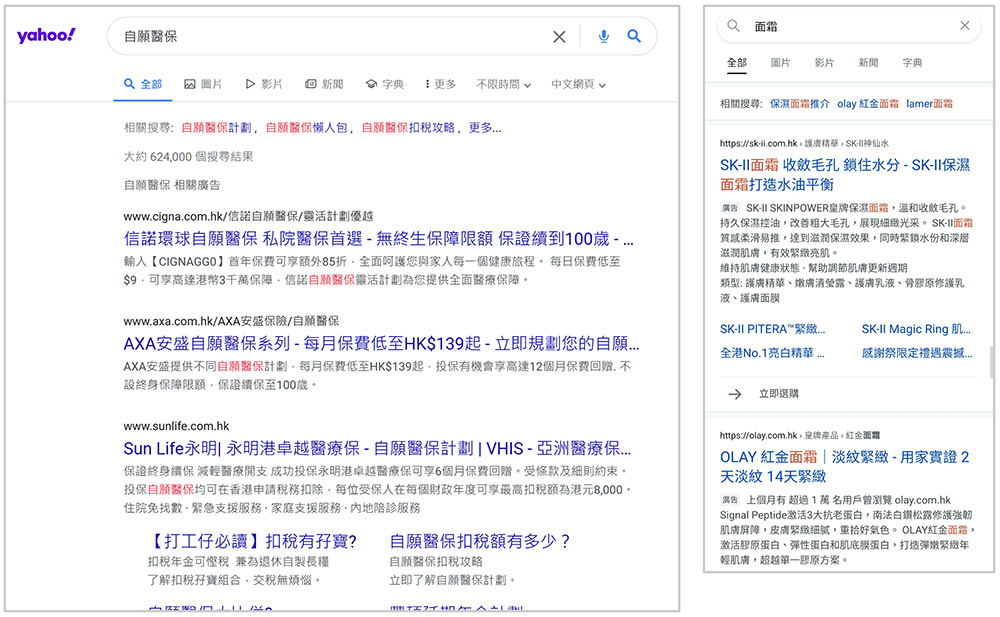The width and height of the screenshot is (1000, 617).
Task: Click the 立即選購 shop-now link
Action: point(779,394)
